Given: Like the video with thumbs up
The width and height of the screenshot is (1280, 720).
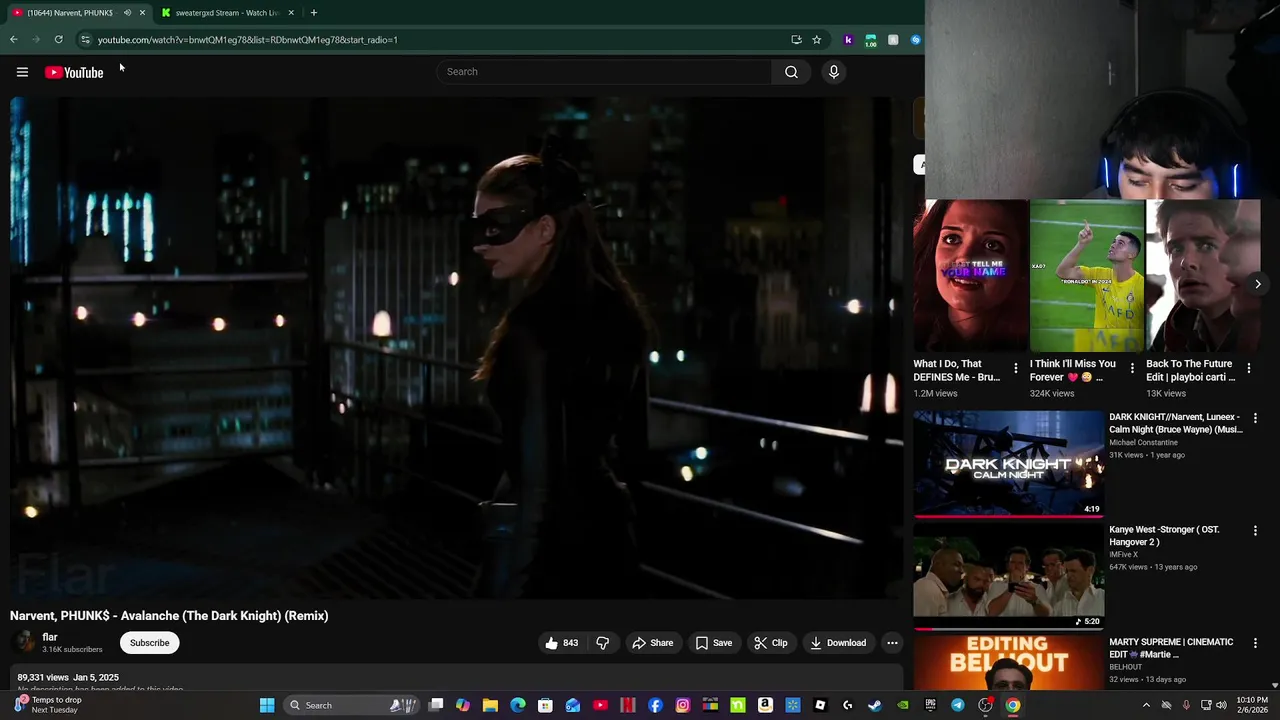Looking at the screenshot, I should pyautogui.click(x=561, y=643).
